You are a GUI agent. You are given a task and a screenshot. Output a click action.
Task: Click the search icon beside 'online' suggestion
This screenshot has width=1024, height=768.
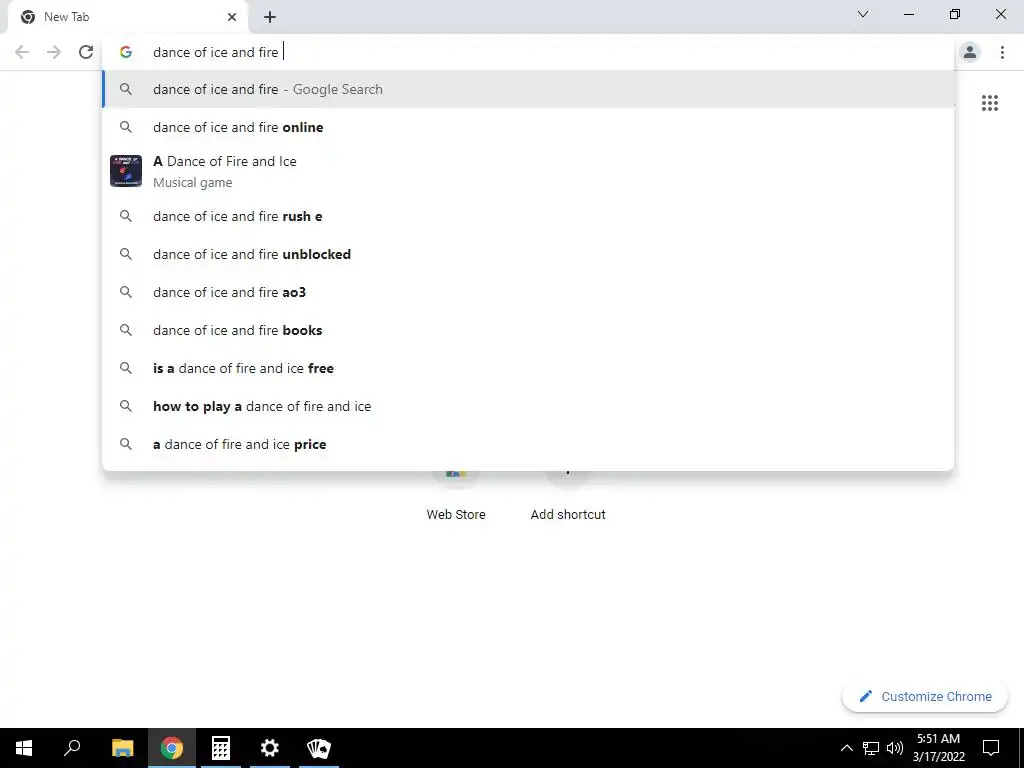tap(126, 127)
